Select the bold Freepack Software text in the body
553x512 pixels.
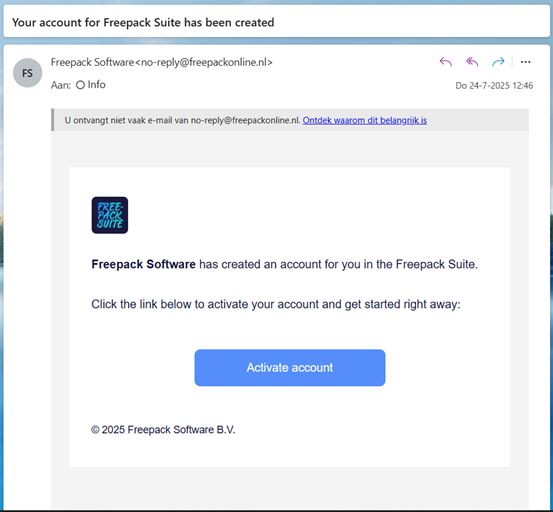(143, 264)
